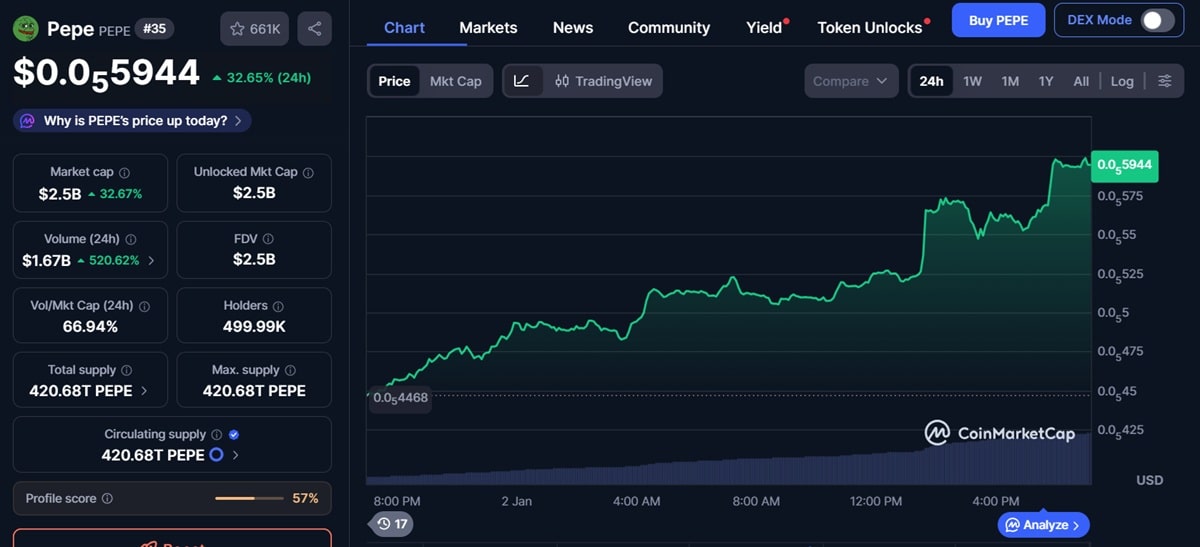Select the 1W time range
This screenshot has height=547, width=1200.
[x=972, y=81]
